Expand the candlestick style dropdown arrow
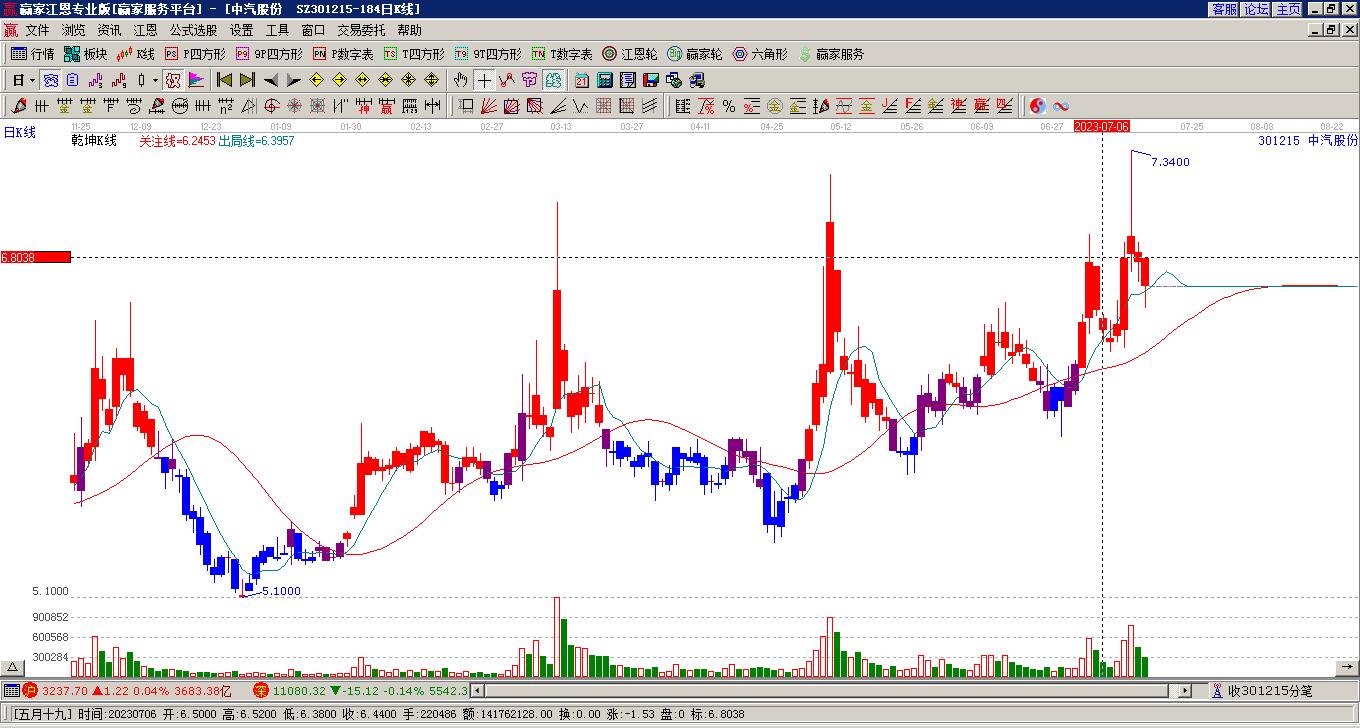Screen dimensions: 1360x728 tap(154, 80)
